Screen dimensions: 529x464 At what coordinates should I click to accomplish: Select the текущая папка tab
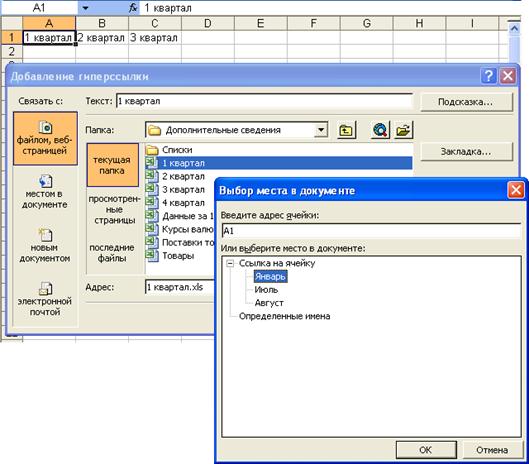[112, 165]
